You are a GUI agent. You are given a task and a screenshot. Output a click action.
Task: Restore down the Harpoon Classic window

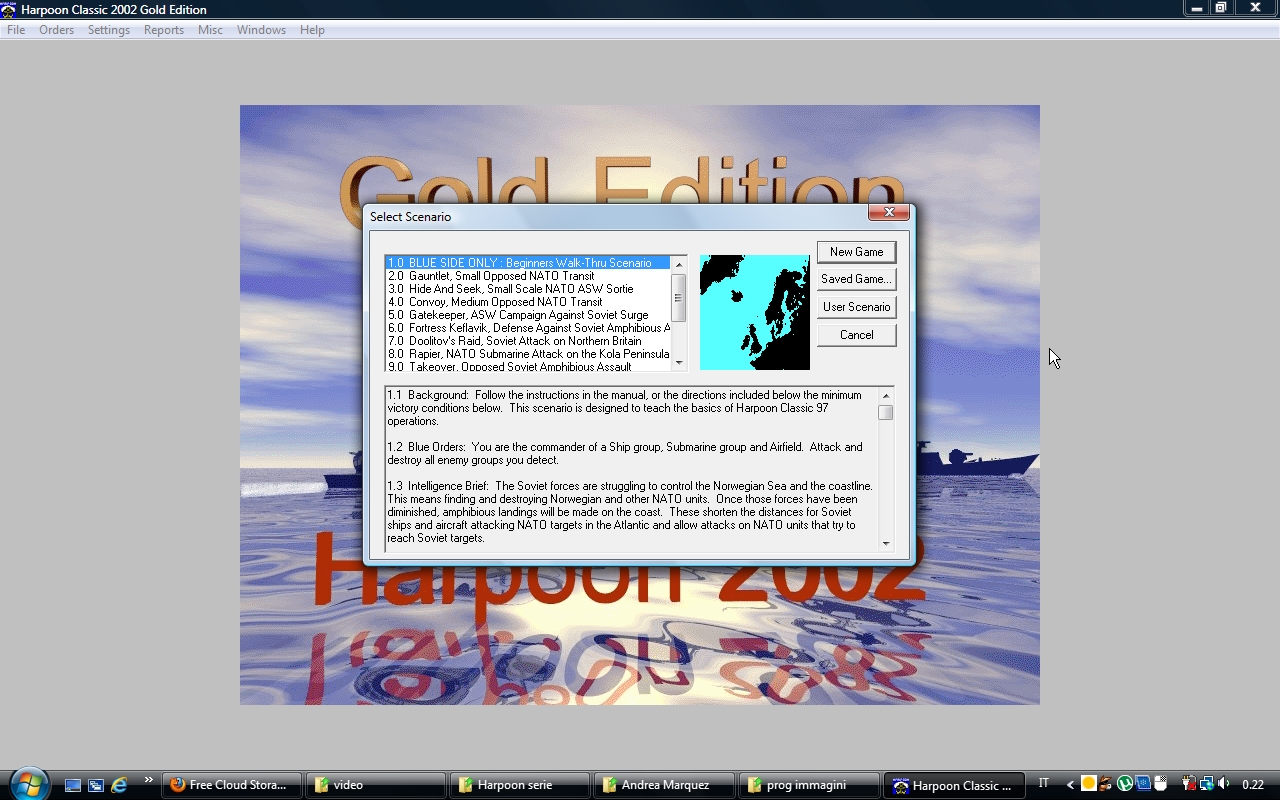point(1221,8)
